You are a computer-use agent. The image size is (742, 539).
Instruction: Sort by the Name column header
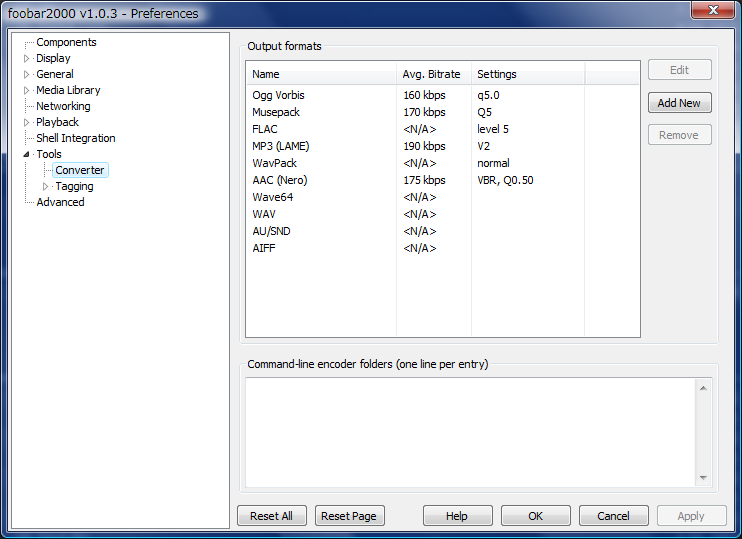(321, 74)
